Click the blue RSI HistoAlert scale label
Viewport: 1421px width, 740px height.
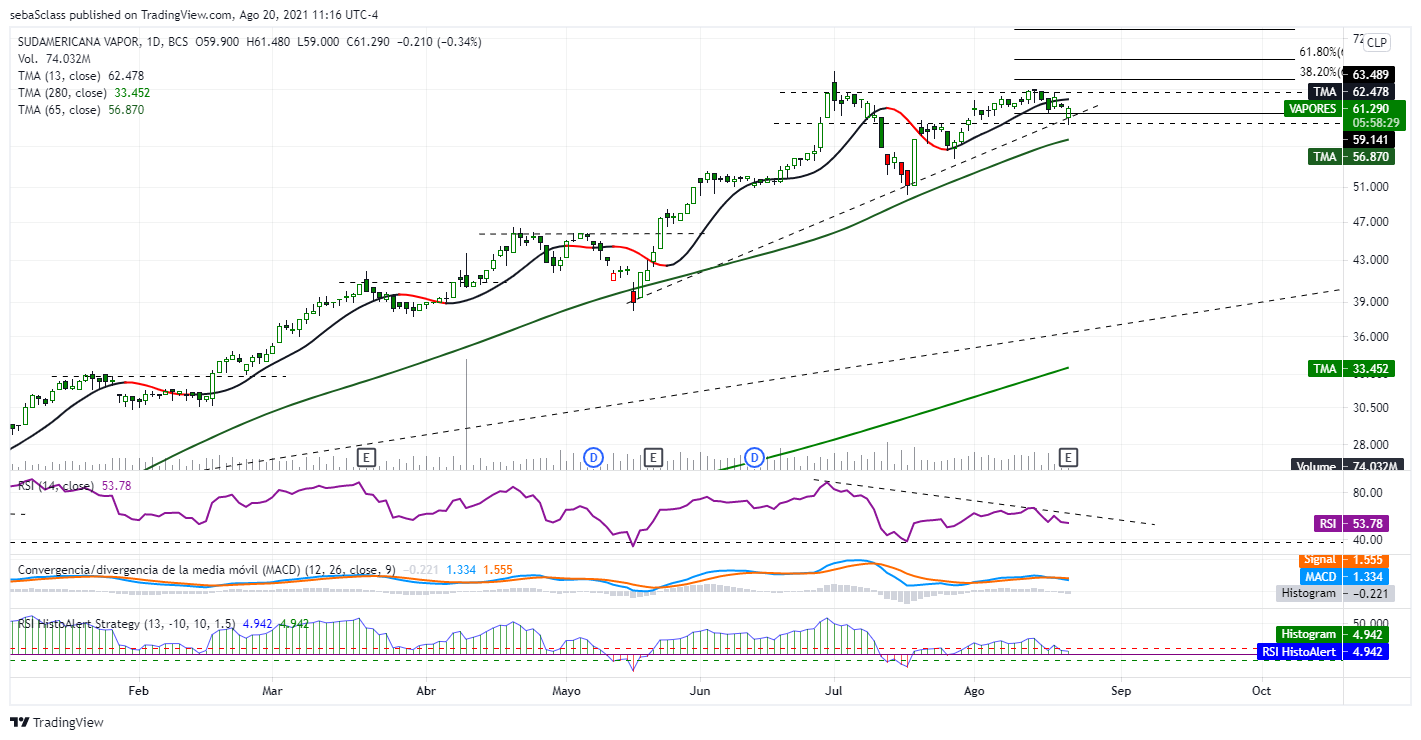tap(1324, 652)
